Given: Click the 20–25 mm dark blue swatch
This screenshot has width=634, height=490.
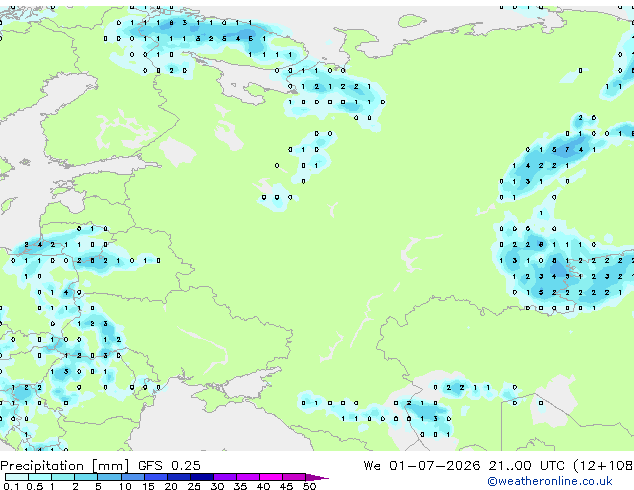Looking at the screenshot, I should pos(179,477).
